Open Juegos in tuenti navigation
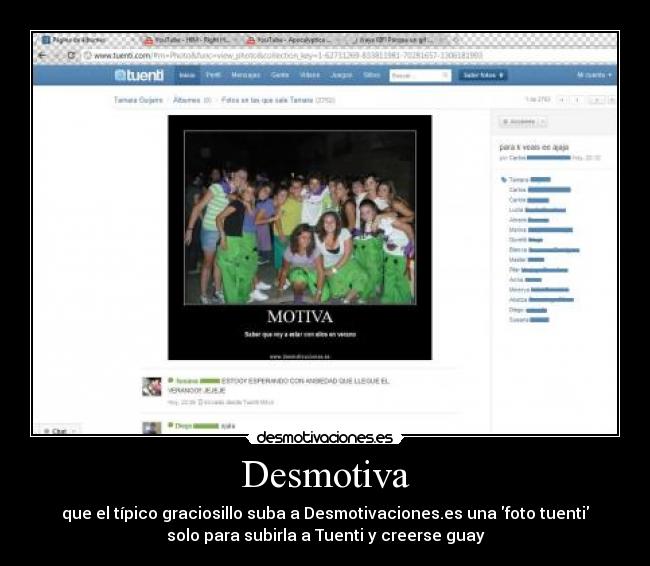The width and height of the screenshot is (650, 566). tap(342, 75)
